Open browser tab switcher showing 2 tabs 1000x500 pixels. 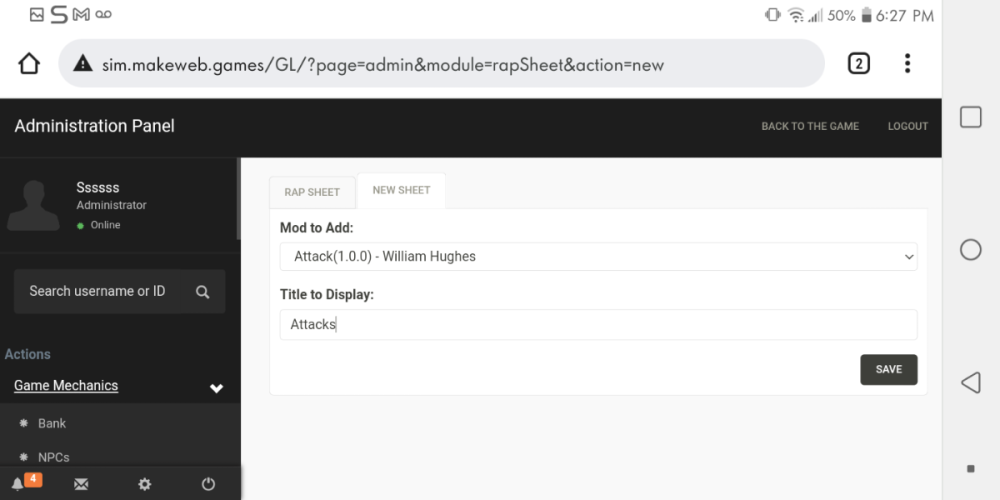tap(858, 64)
